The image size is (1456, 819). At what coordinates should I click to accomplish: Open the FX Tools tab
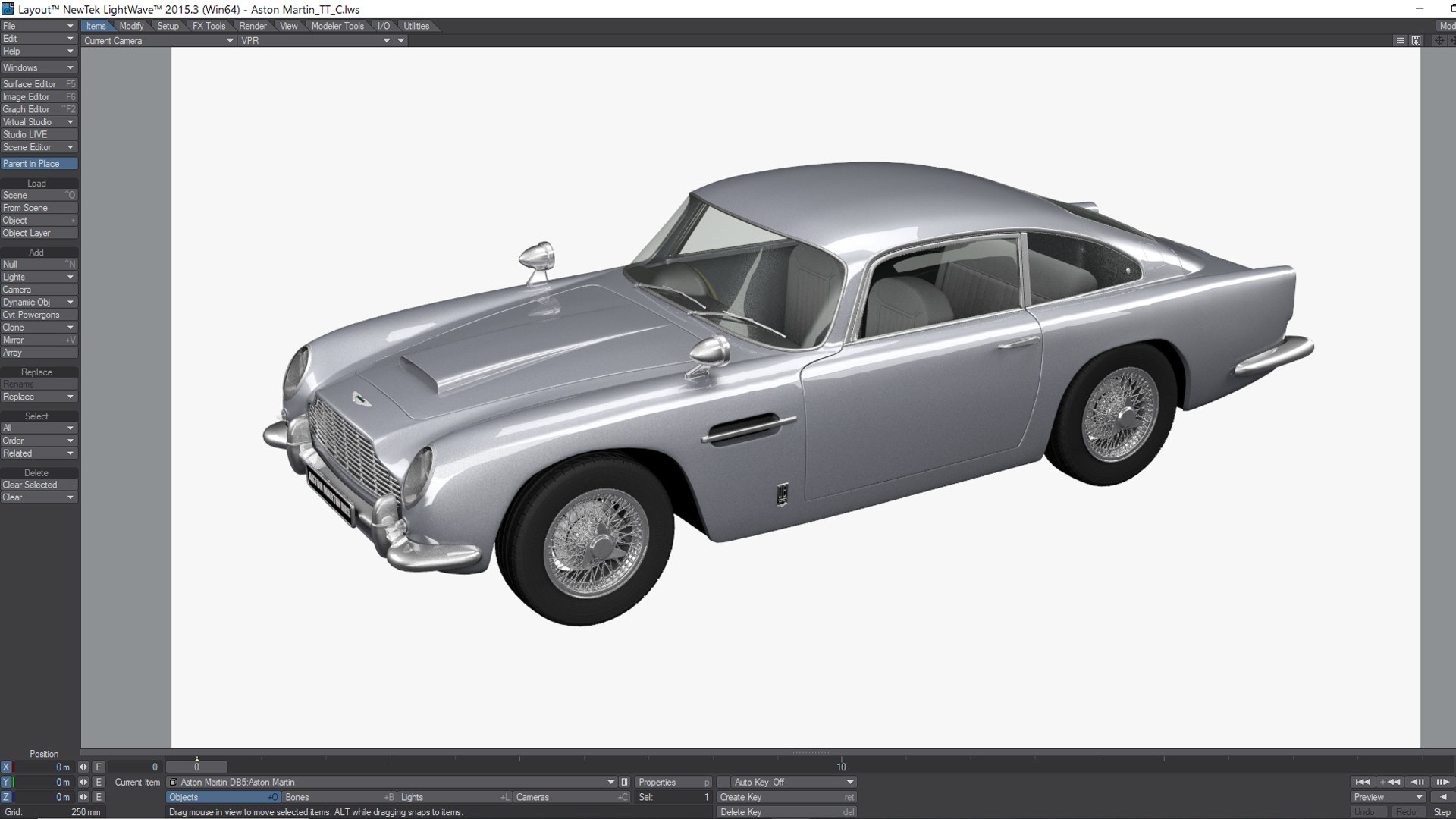click(x=209, y=26)
